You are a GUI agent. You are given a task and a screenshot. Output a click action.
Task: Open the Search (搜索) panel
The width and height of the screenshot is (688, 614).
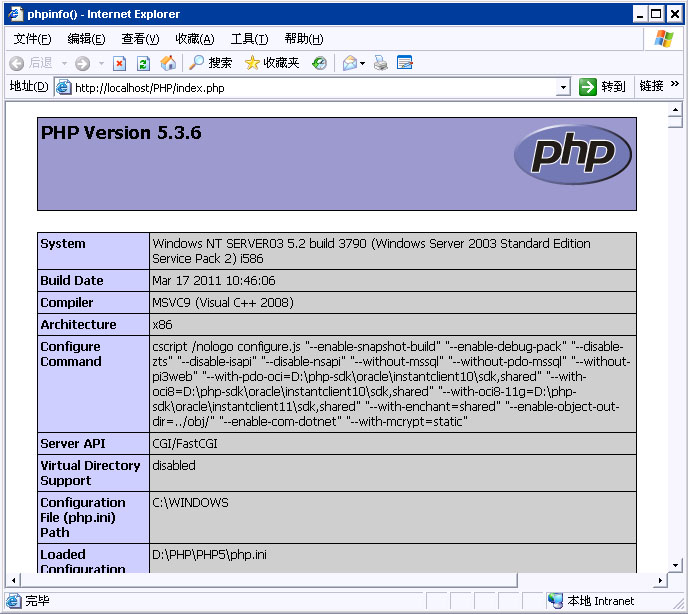[x=210, y=63]
